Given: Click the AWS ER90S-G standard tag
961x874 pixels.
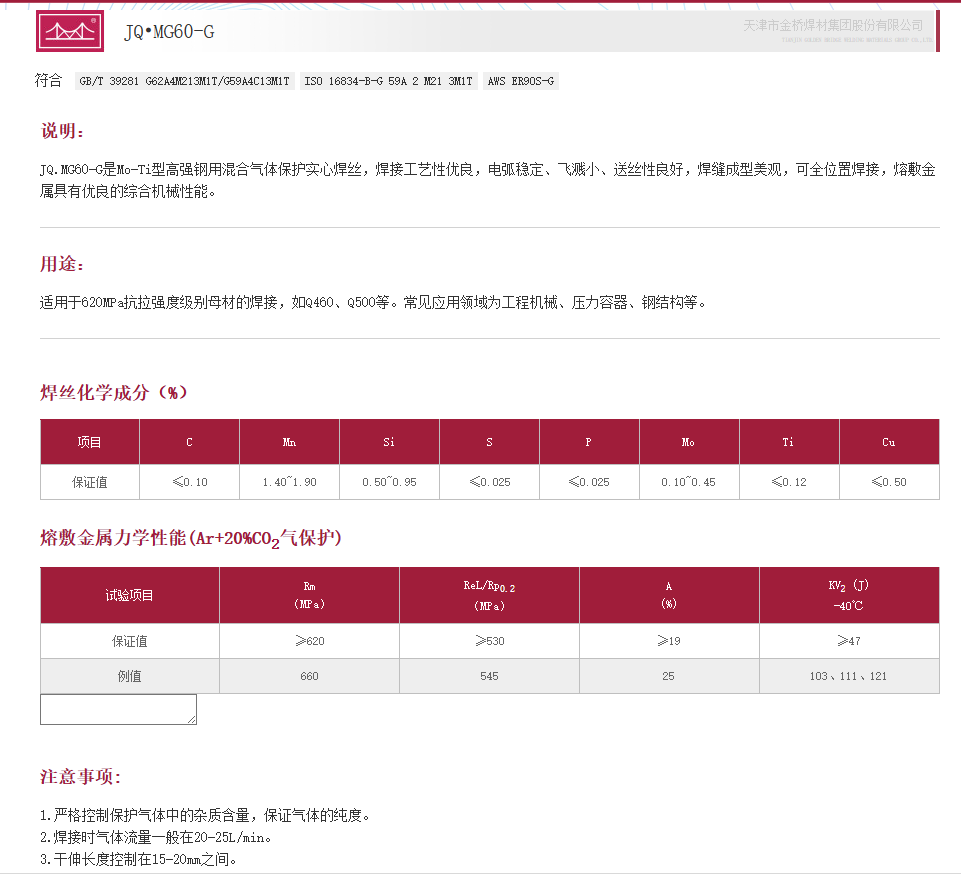Looking at the screenshot, I should (520, 82).
